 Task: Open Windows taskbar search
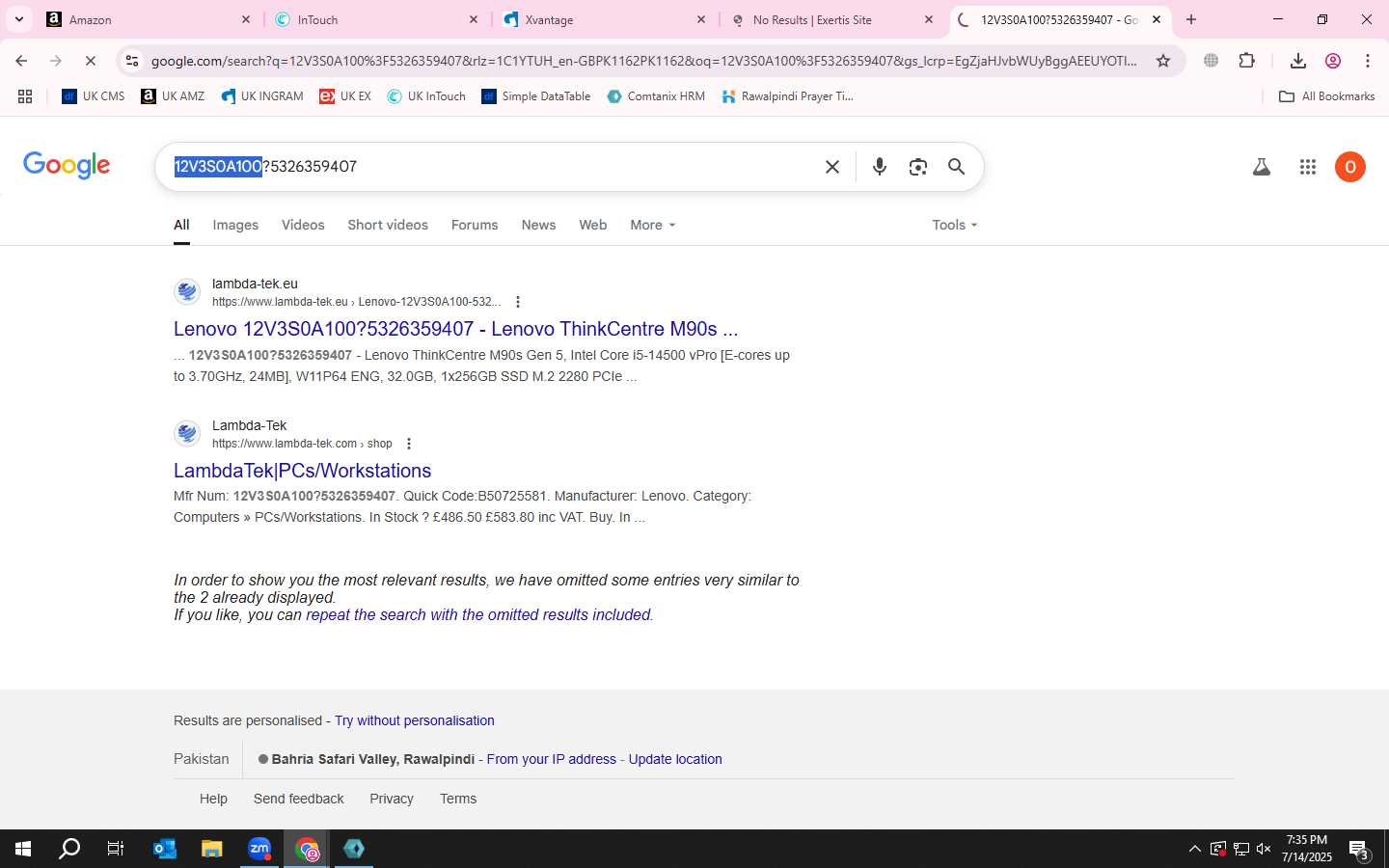pyautogui.click(x=69, y=849)
